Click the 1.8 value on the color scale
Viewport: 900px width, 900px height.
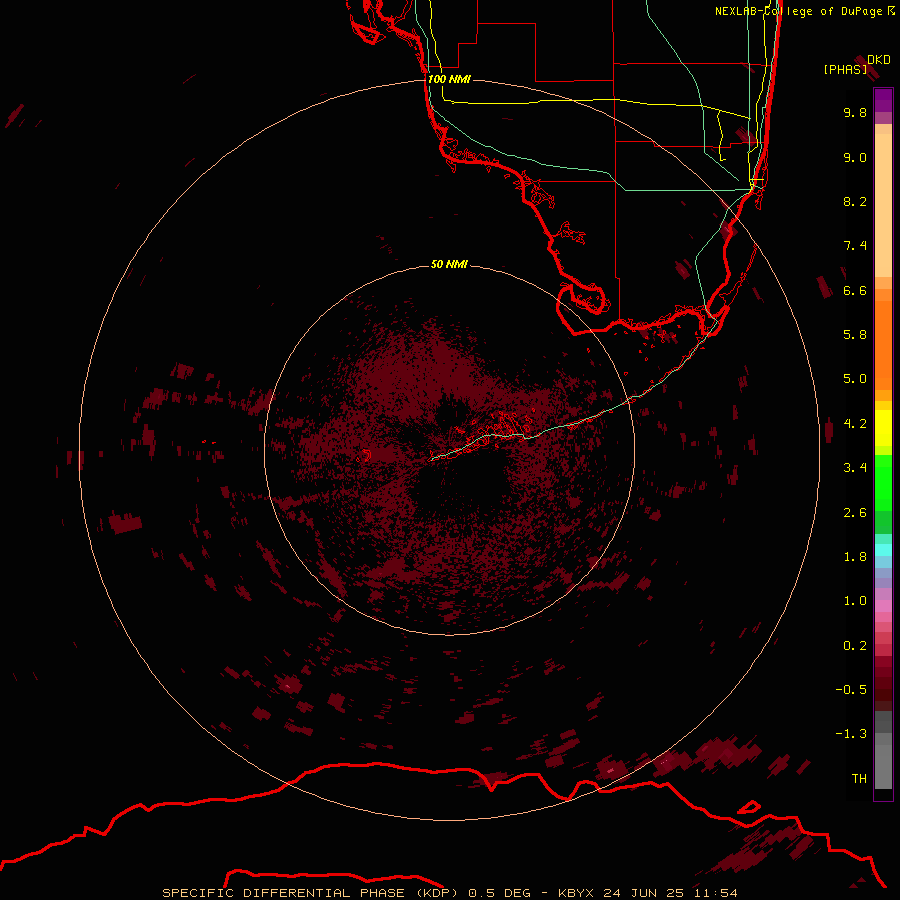pyautogui.click(x=855, y=557)
